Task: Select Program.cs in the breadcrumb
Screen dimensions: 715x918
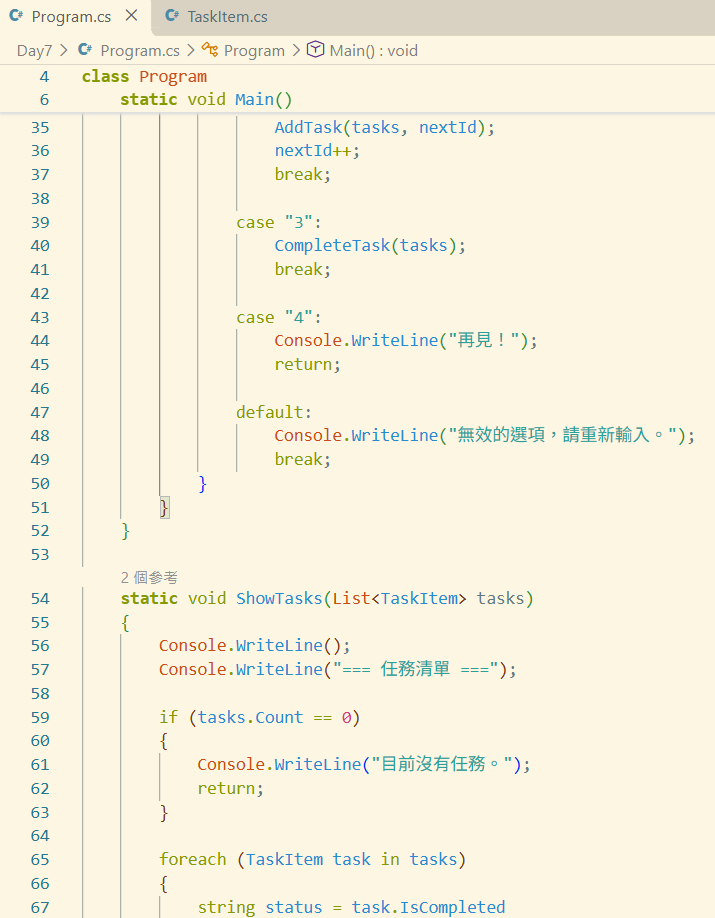Action: coord(140,51)
